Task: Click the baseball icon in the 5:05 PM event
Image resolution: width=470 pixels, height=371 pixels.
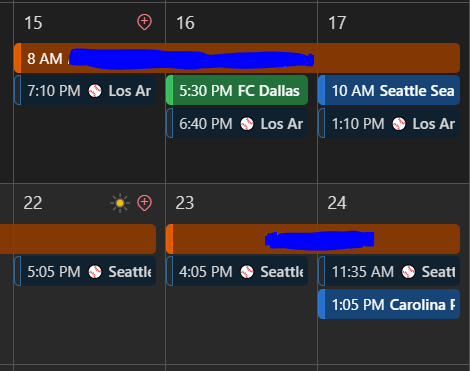Action: [95, 272]
